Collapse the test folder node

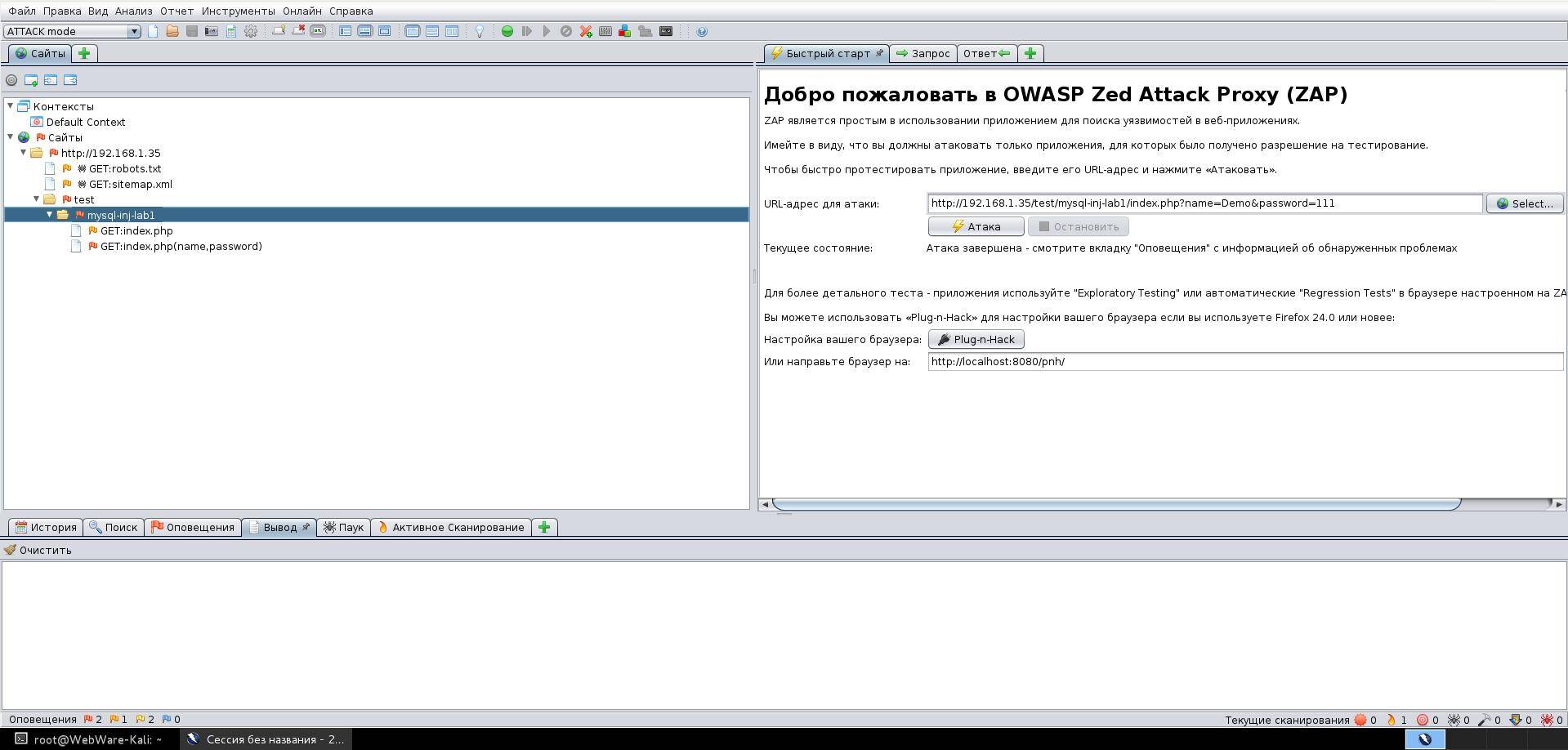click(37, 199)
